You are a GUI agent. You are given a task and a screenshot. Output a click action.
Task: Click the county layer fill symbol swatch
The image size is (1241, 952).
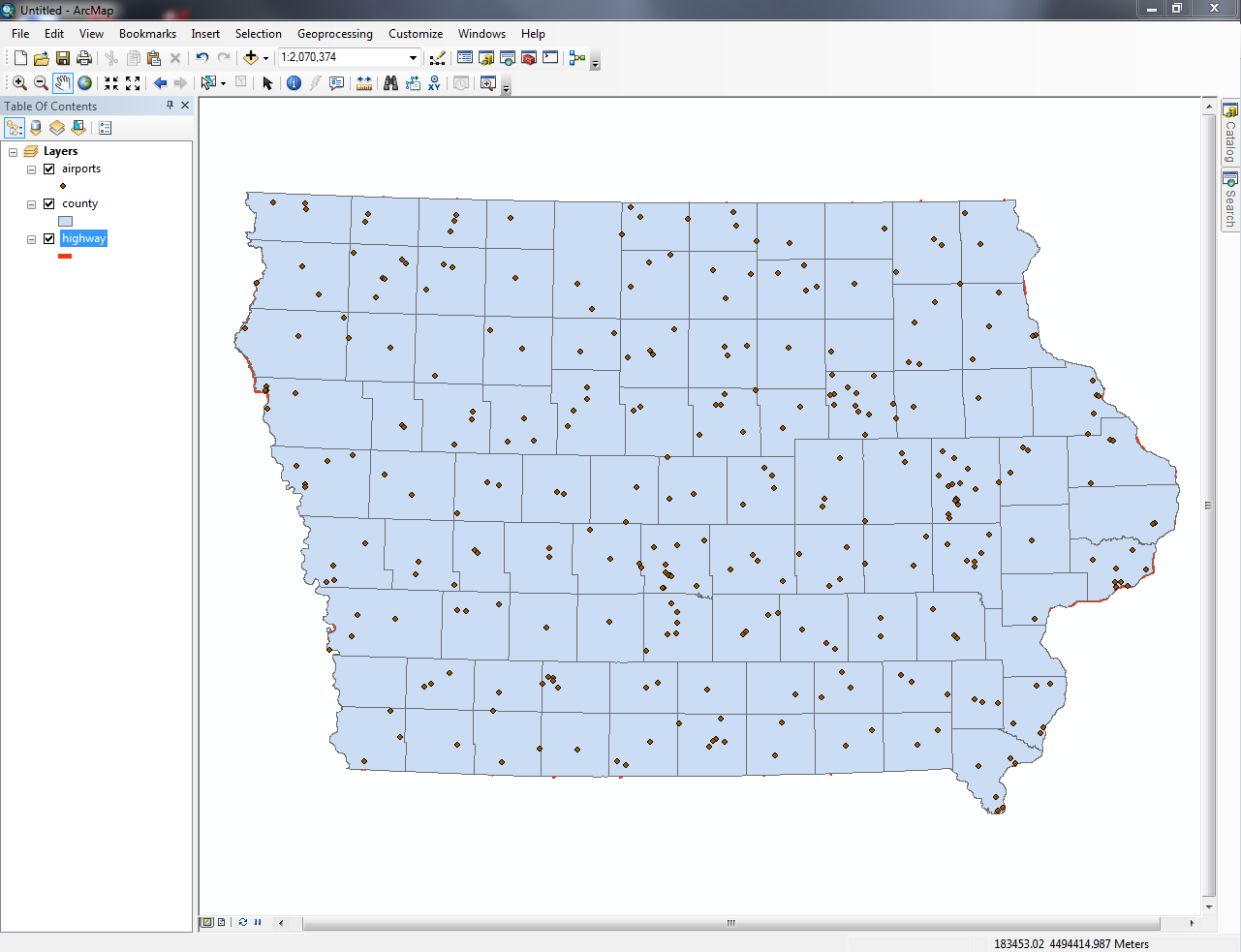pos(65,221)
